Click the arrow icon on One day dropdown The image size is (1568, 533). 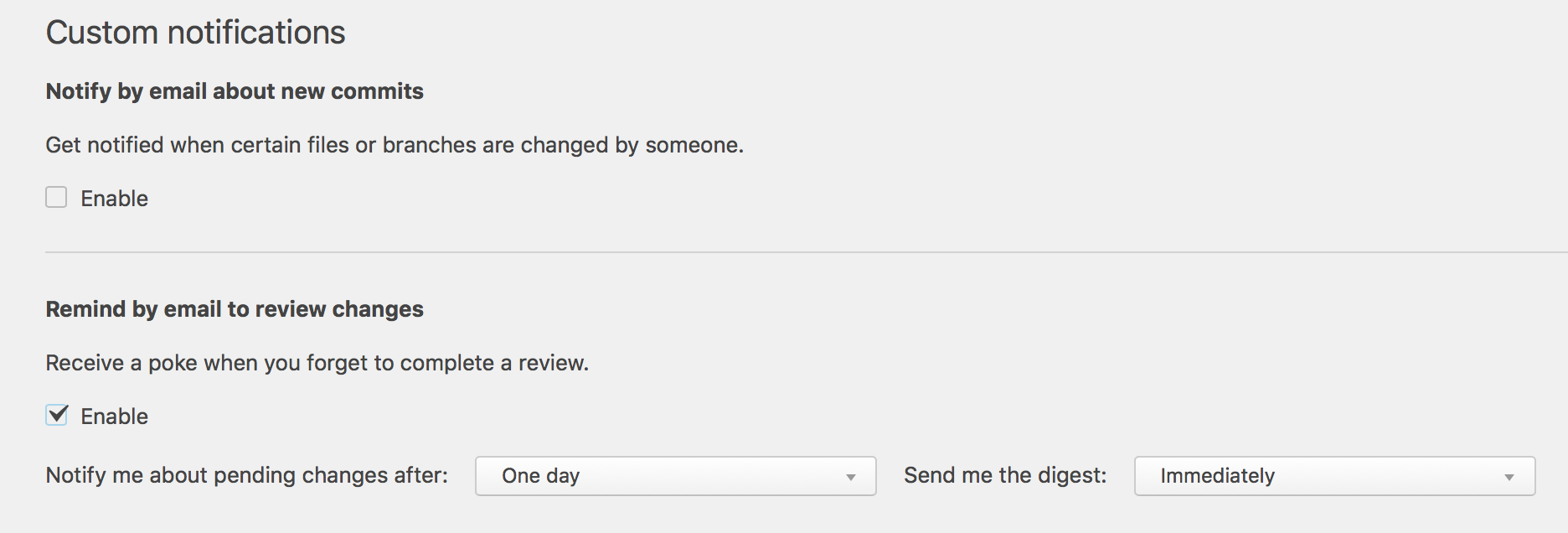coord(850,477)
